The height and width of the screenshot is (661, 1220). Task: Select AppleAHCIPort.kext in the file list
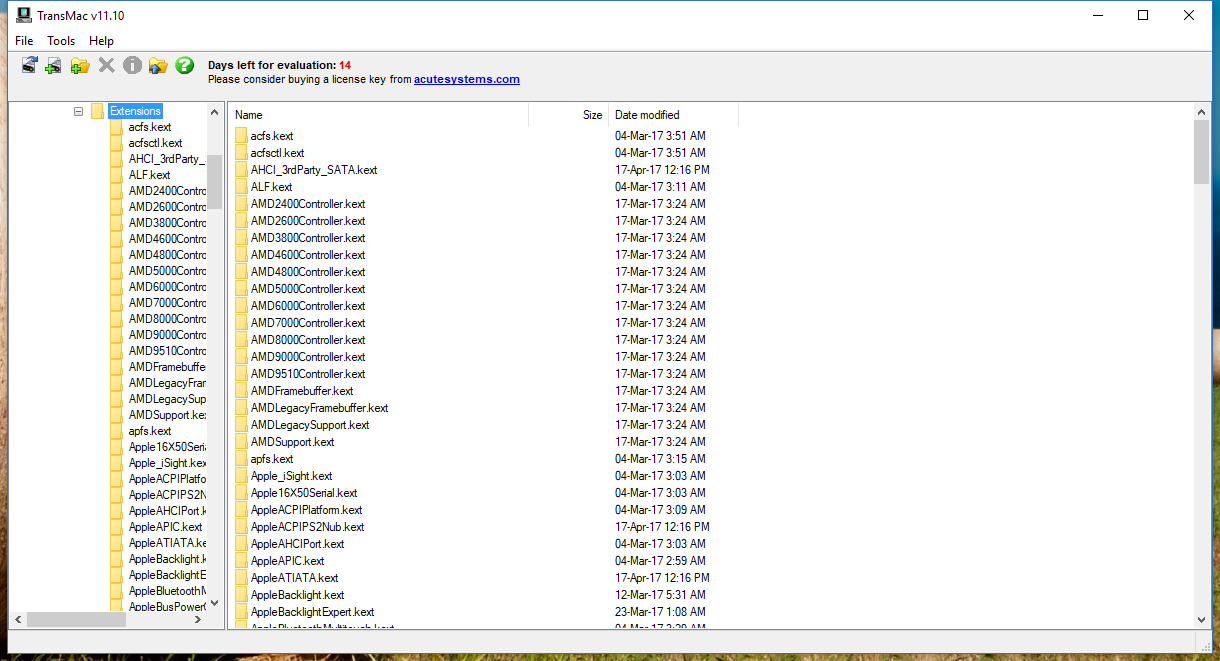(297, 544)
